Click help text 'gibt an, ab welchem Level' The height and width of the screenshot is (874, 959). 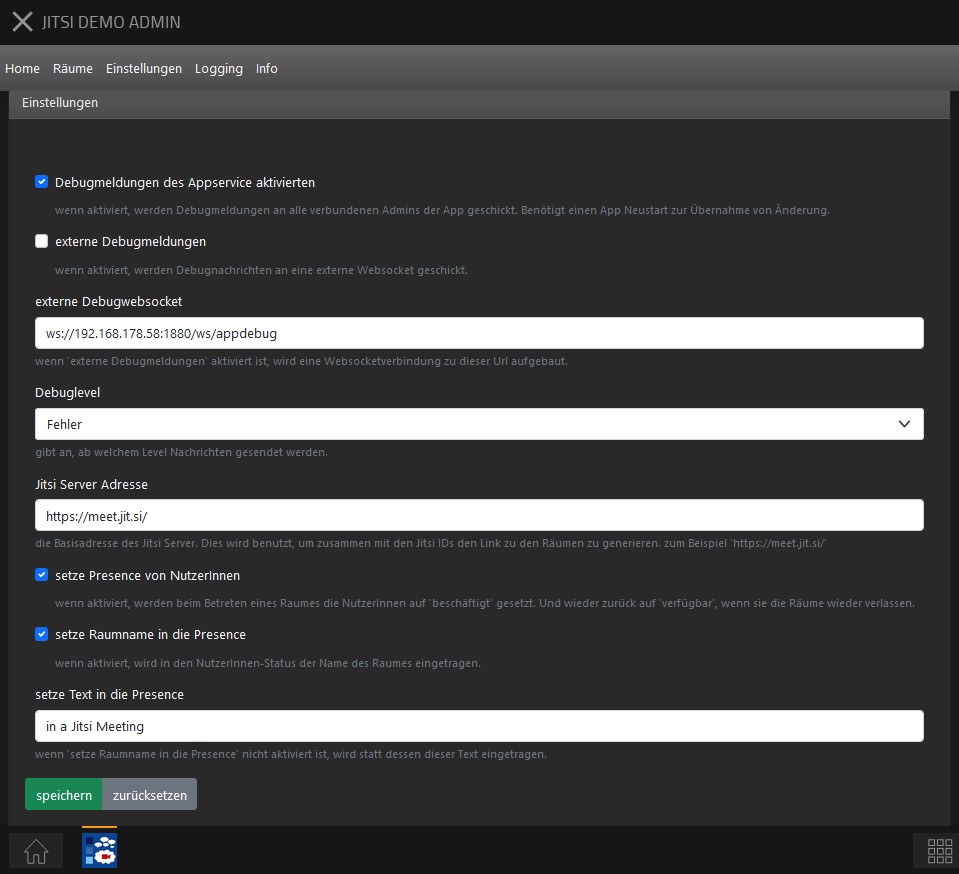[x=181, y=453]
